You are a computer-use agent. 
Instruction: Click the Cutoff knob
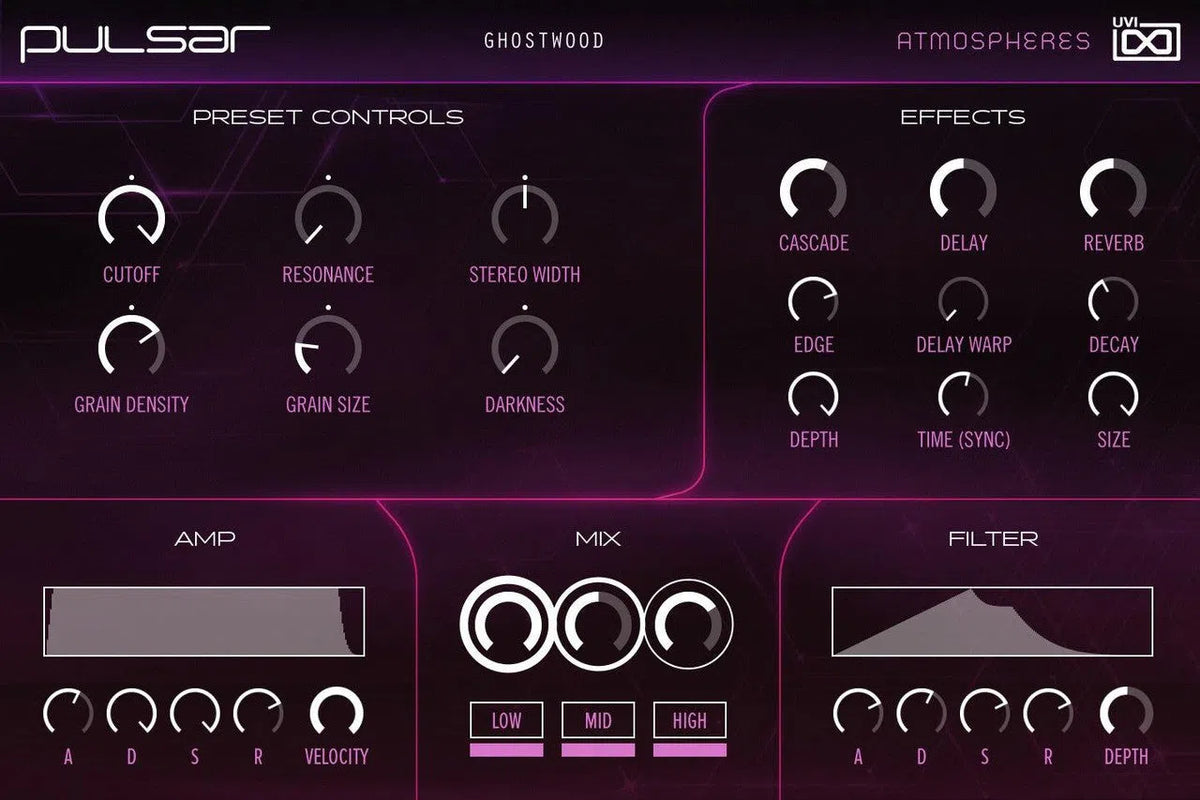click(131, 218)
